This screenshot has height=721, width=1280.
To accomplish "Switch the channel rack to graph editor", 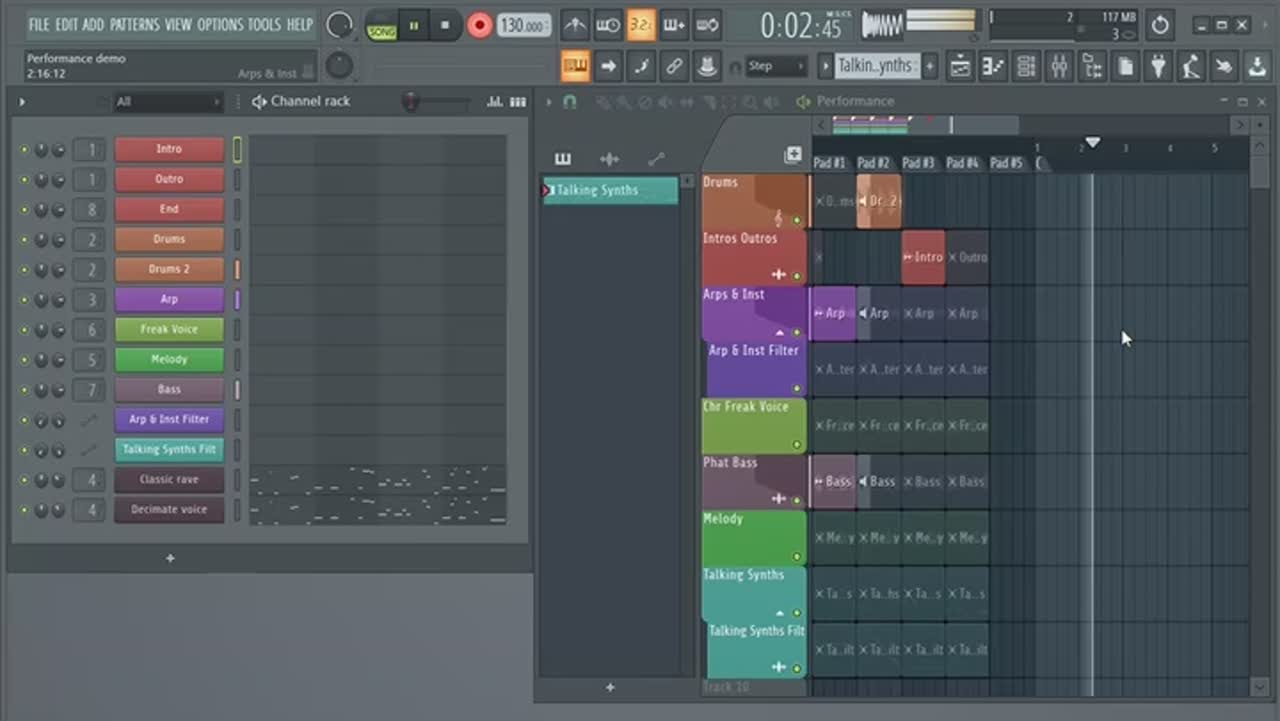I will pyautogui.click(x=495, y=102).
